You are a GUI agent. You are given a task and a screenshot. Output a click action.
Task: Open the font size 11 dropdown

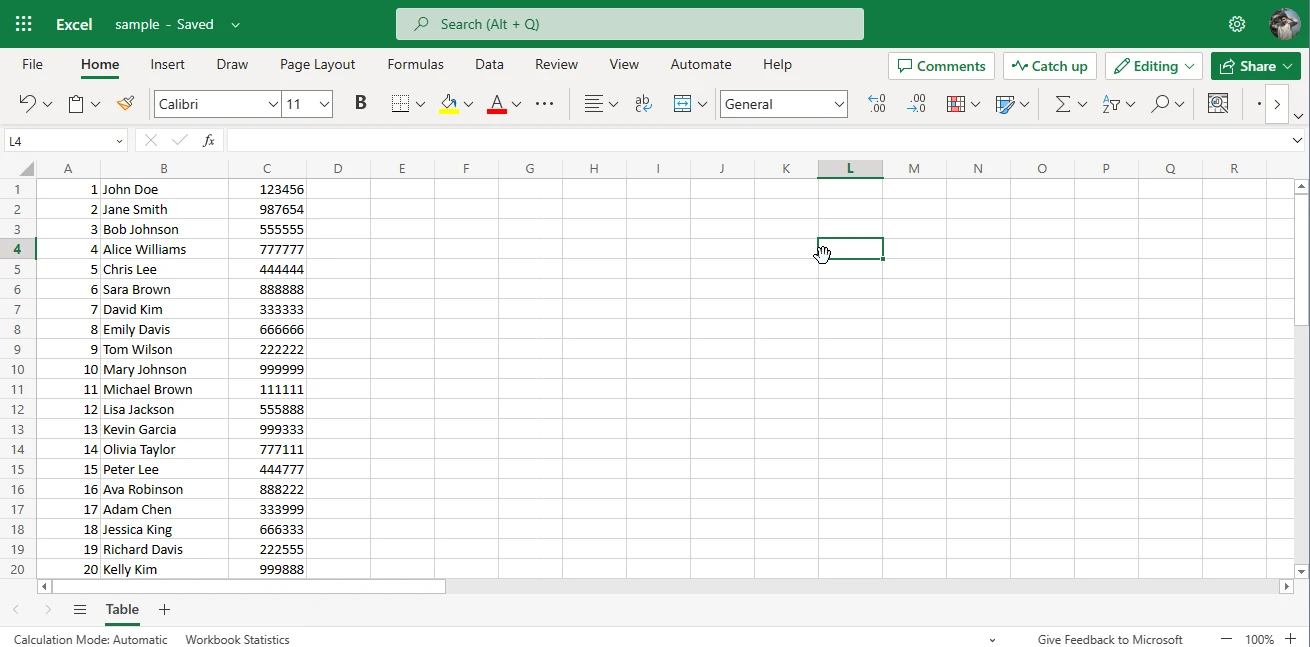(324, 104)
